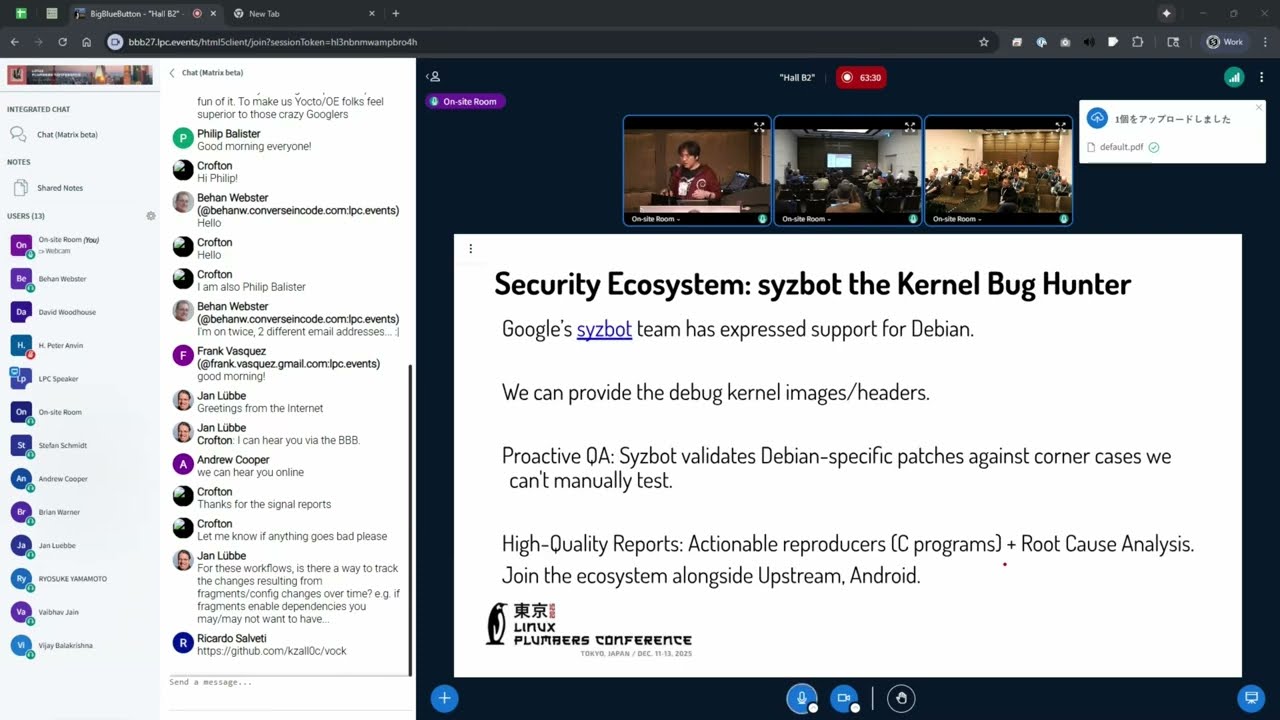Select user Vijay Balakrishna
Screen dimensions: 1280x720
pos(80,645)
